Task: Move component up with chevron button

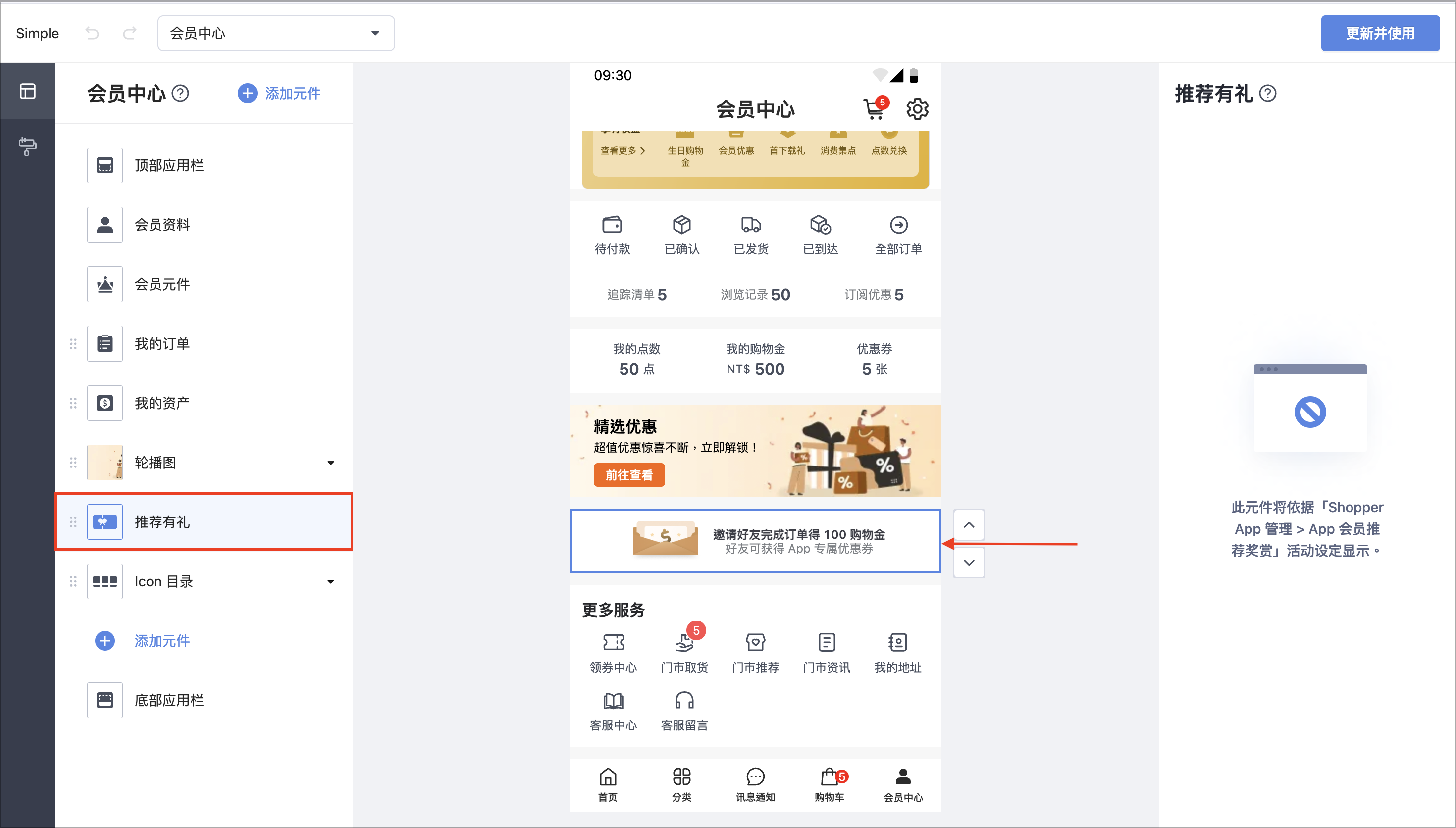Action: pos(969,525)
